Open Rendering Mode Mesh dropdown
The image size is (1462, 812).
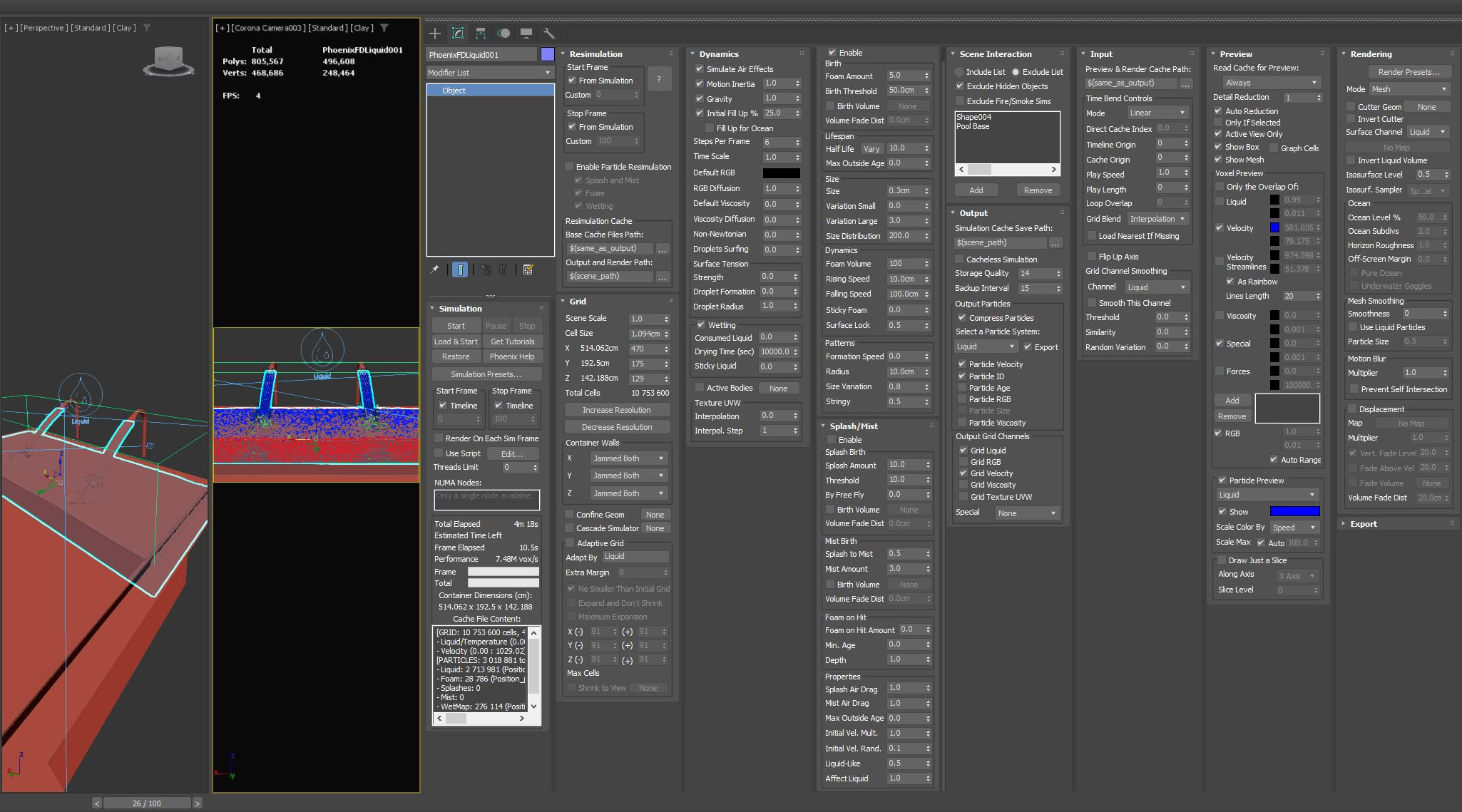(1410, 90)
